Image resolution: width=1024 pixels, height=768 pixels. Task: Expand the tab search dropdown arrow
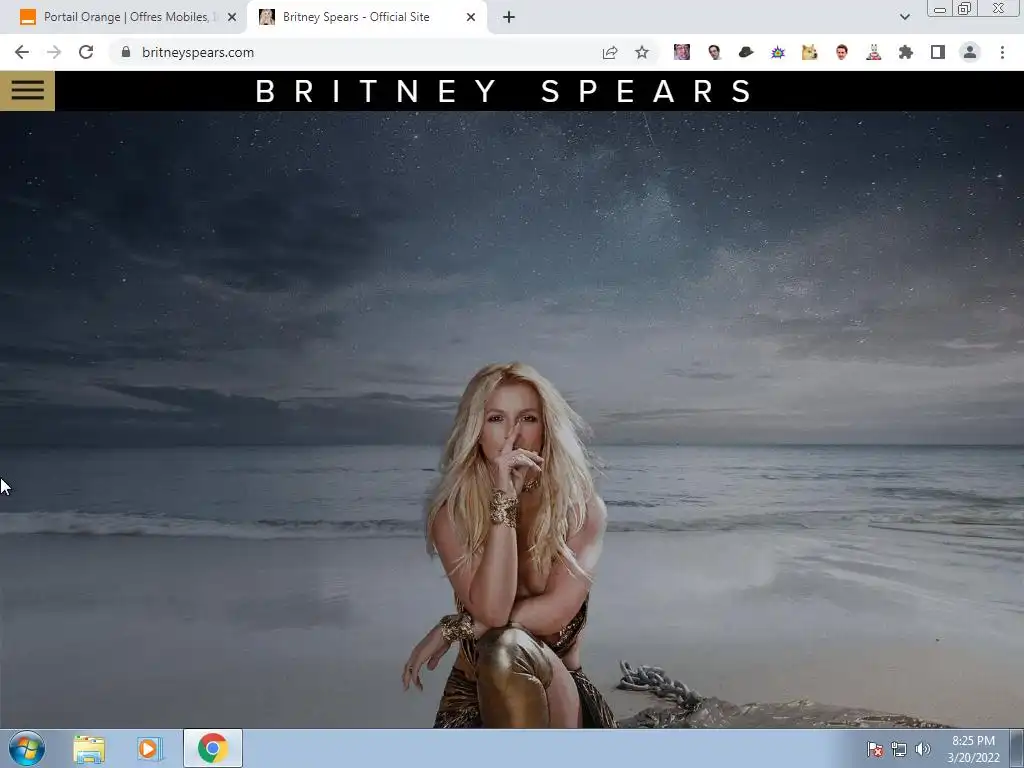(x=904, y=17)
